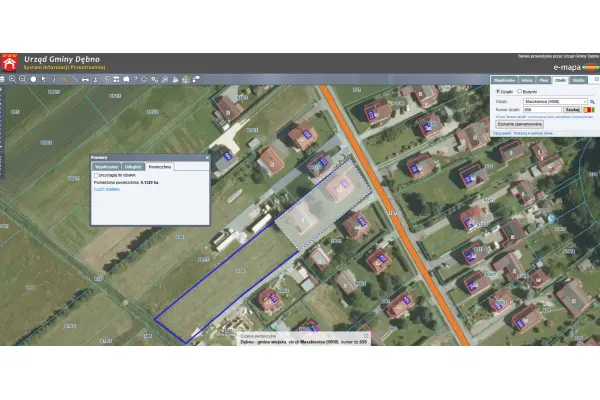Click the magnifier next to Obręb dropdown
Screen dimensions: 600x400
[x=592, y=102]
